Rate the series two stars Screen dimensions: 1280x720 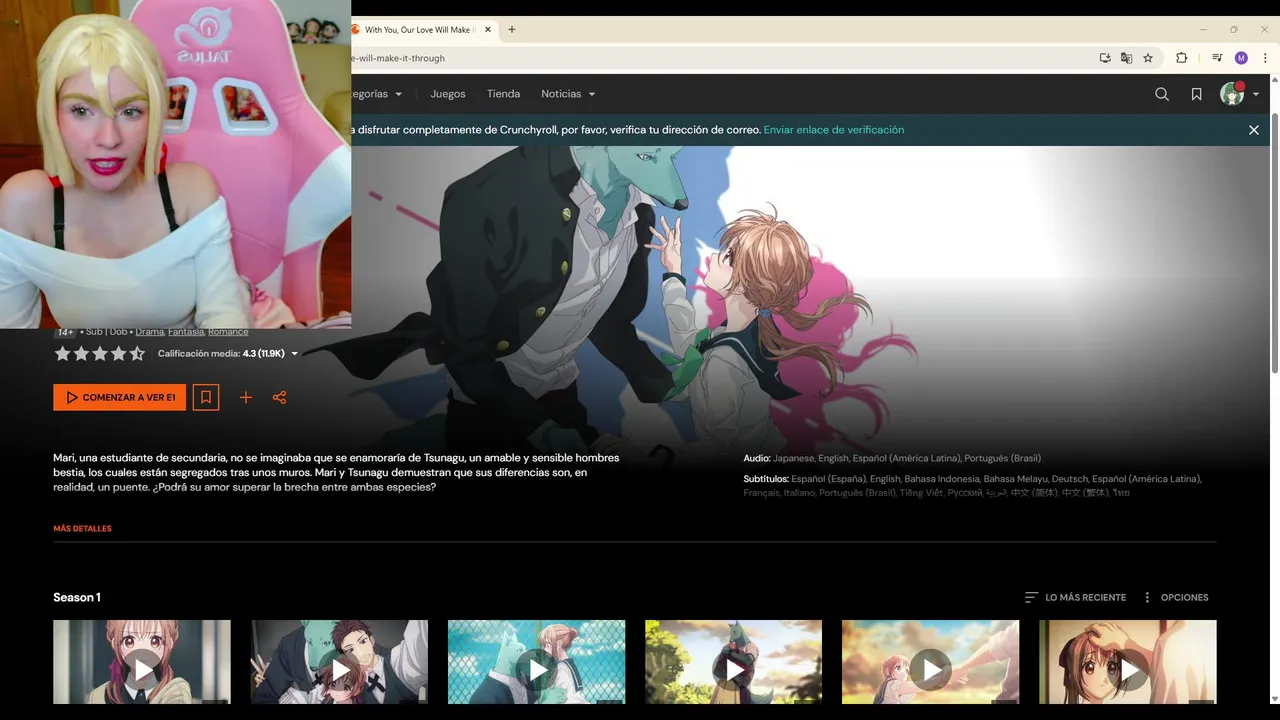(x=81, y=353)
